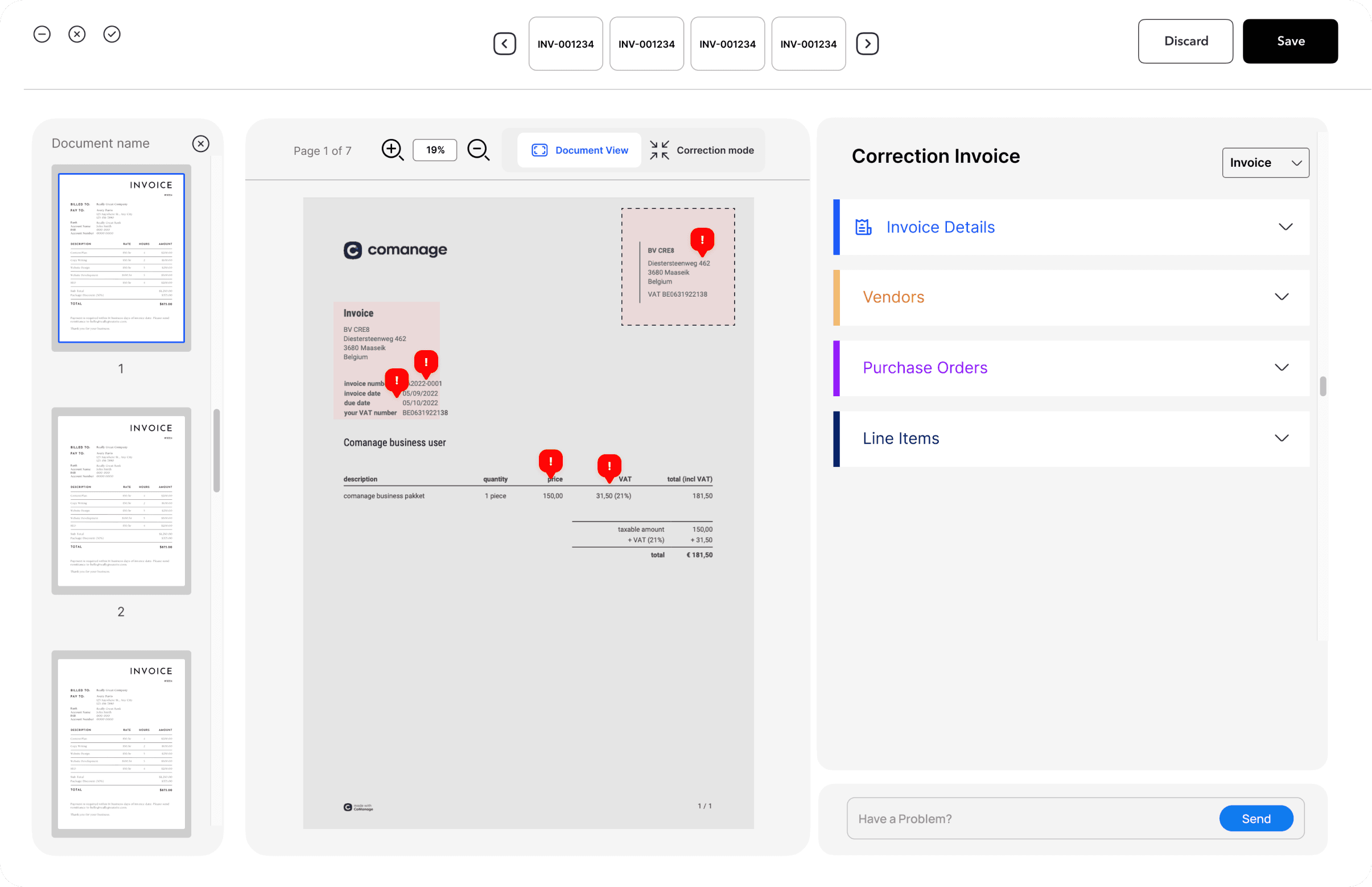Image resolution: width=1372 pixels, height=887 pixels.
Task: Select the first INV-001234 tab
Action: coord(566,44)
